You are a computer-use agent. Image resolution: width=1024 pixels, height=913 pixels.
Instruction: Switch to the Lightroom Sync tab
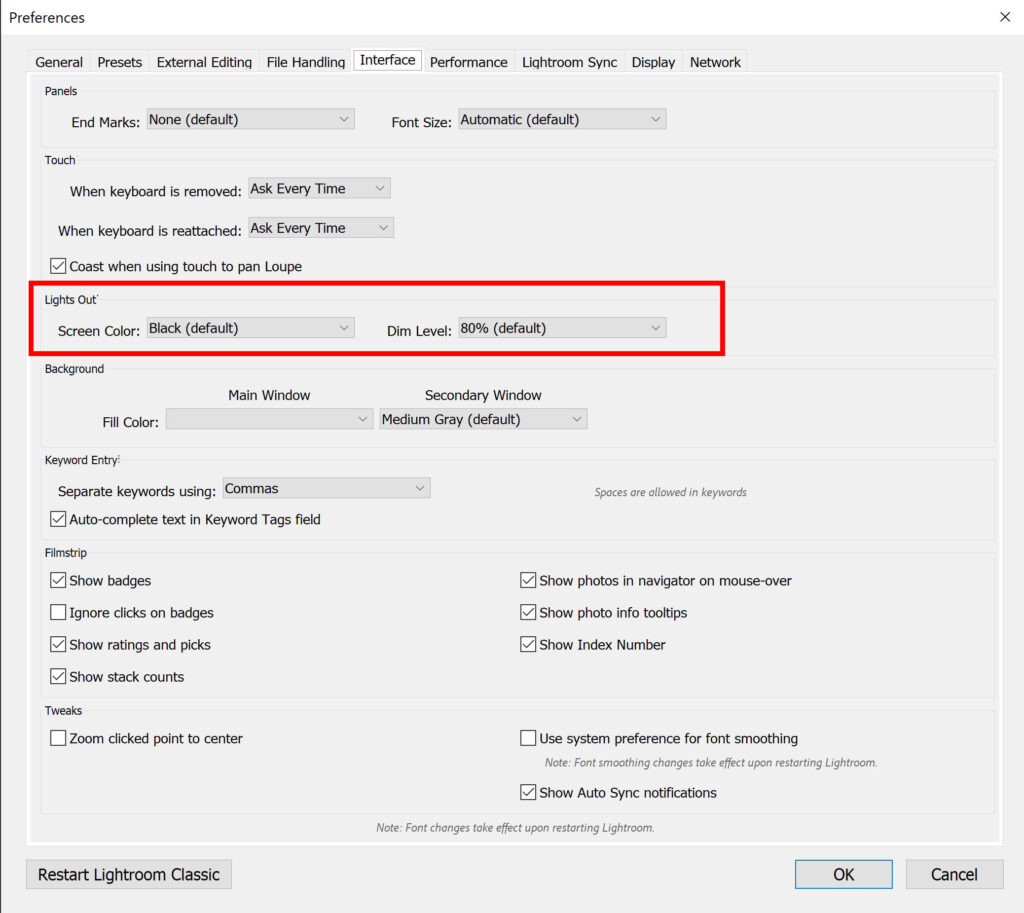pos(569,62)
